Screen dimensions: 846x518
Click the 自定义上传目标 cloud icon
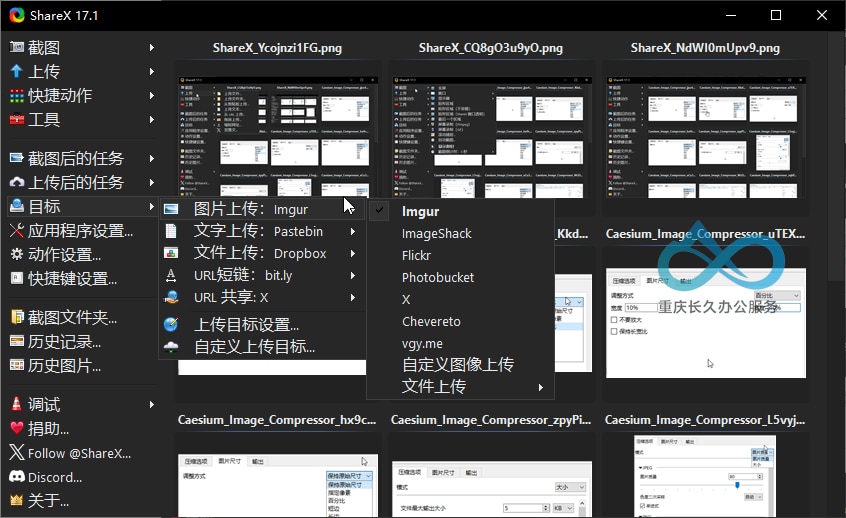point(171,346)
